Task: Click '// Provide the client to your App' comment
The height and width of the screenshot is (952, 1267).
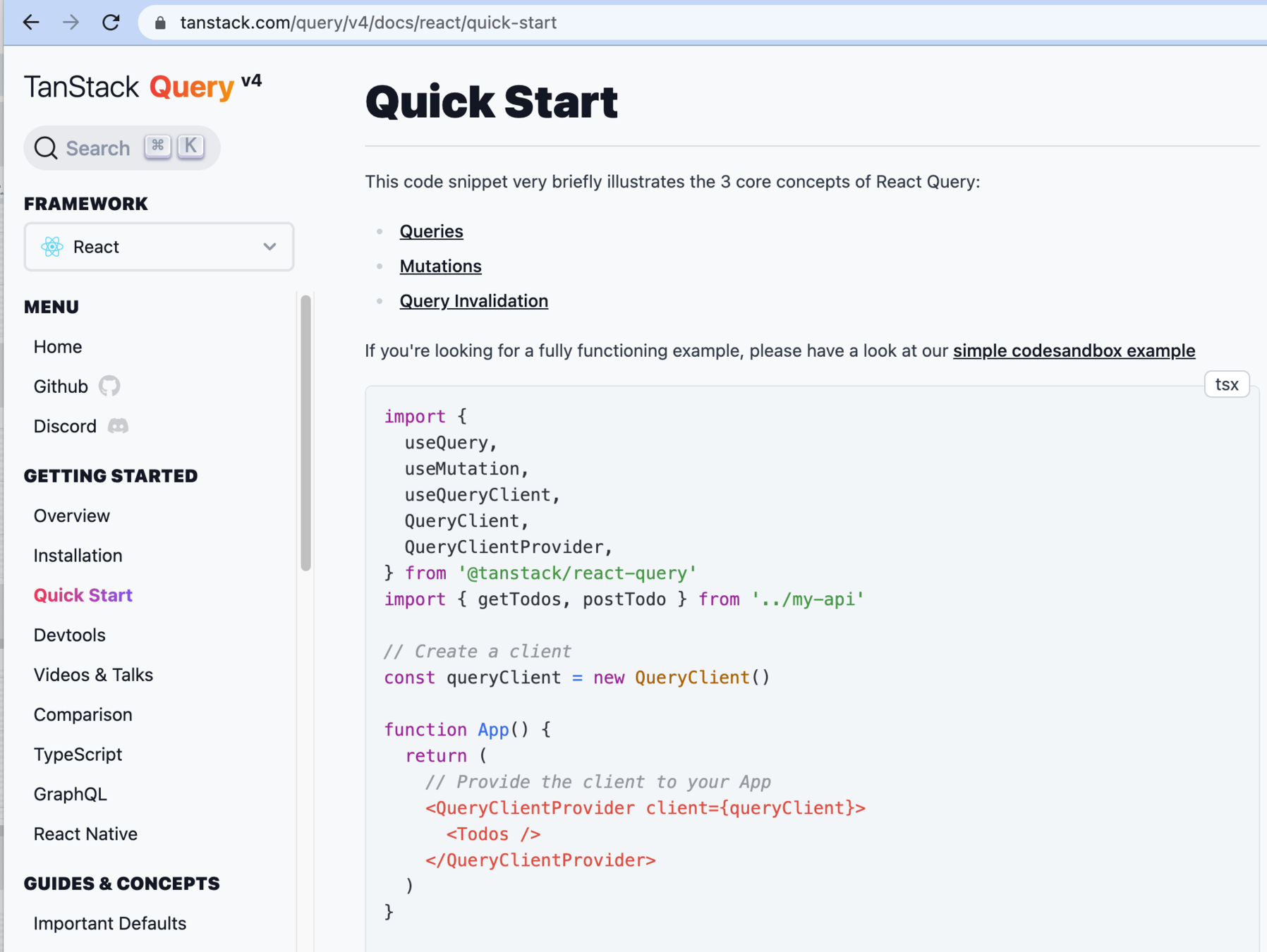Action: [598, 782]
